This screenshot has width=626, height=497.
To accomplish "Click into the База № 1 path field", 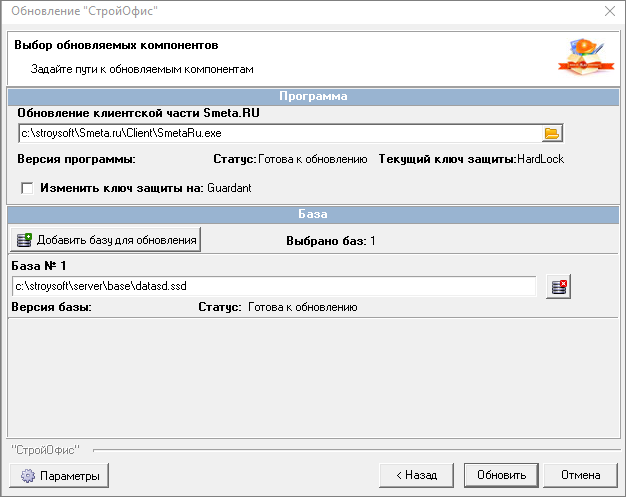I will click(272, 287).
